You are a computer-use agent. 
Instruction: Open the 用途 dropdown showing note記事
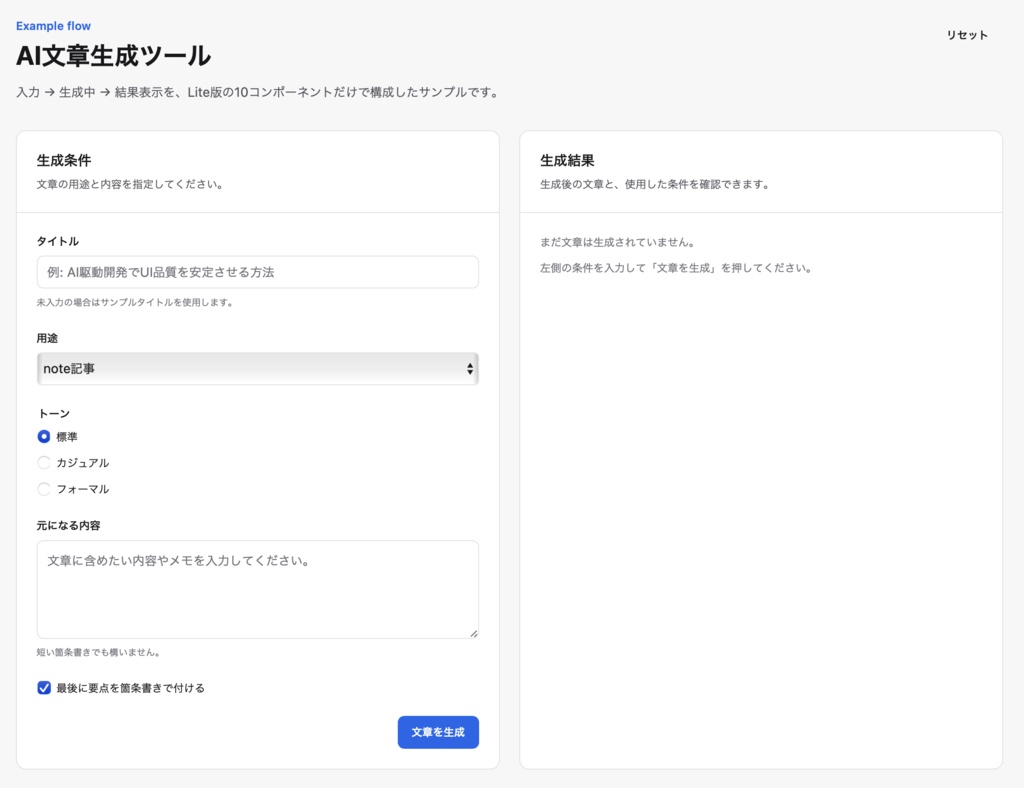pos(258,369)
